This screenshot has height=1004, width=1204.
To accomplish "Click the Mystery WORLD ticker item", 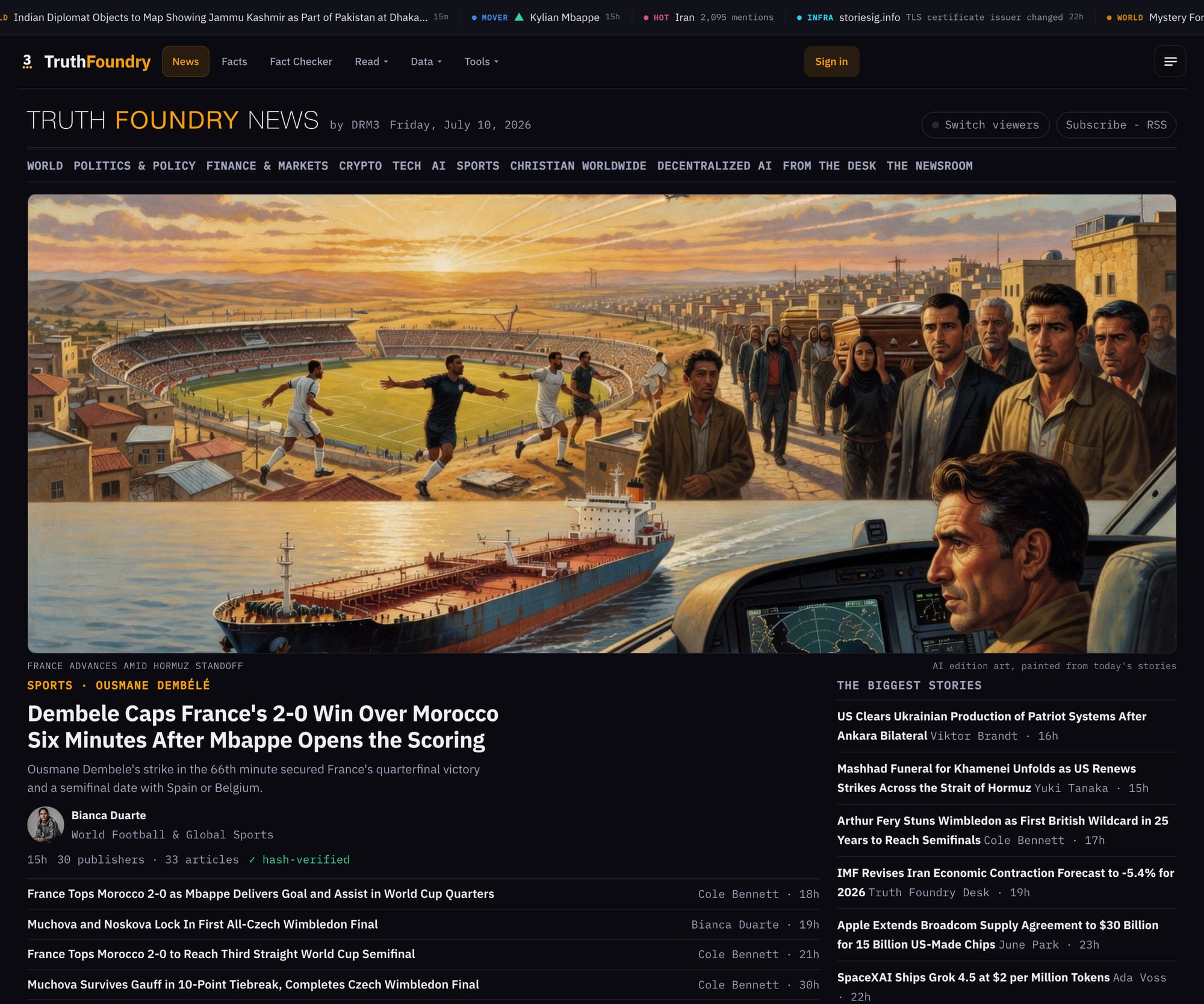I will pyautogui.click(x=1155, y=17).
